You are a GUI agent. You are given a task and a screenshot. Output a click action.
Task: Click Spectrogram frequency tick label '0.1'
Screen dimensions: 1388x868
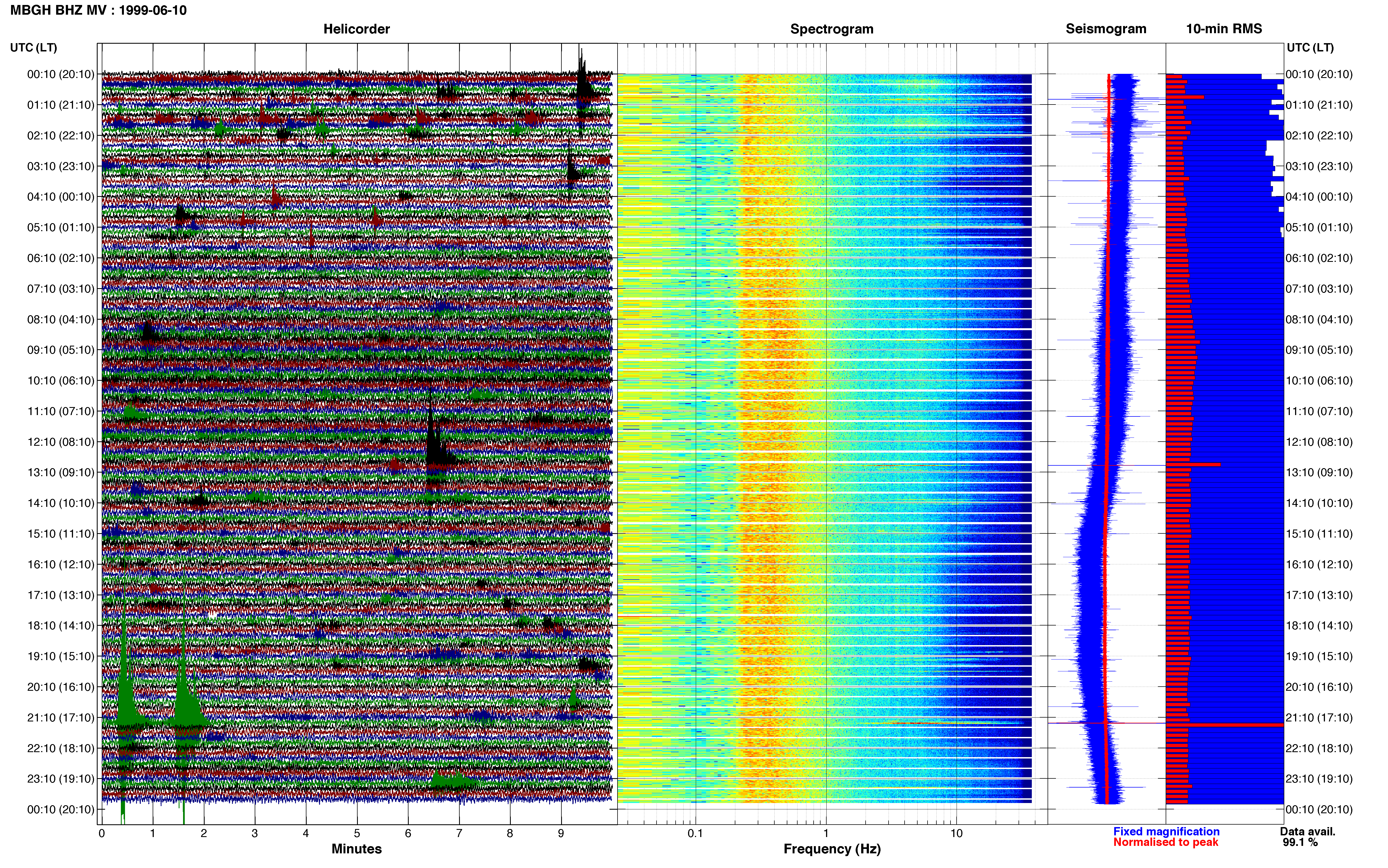tap(695, 833)
